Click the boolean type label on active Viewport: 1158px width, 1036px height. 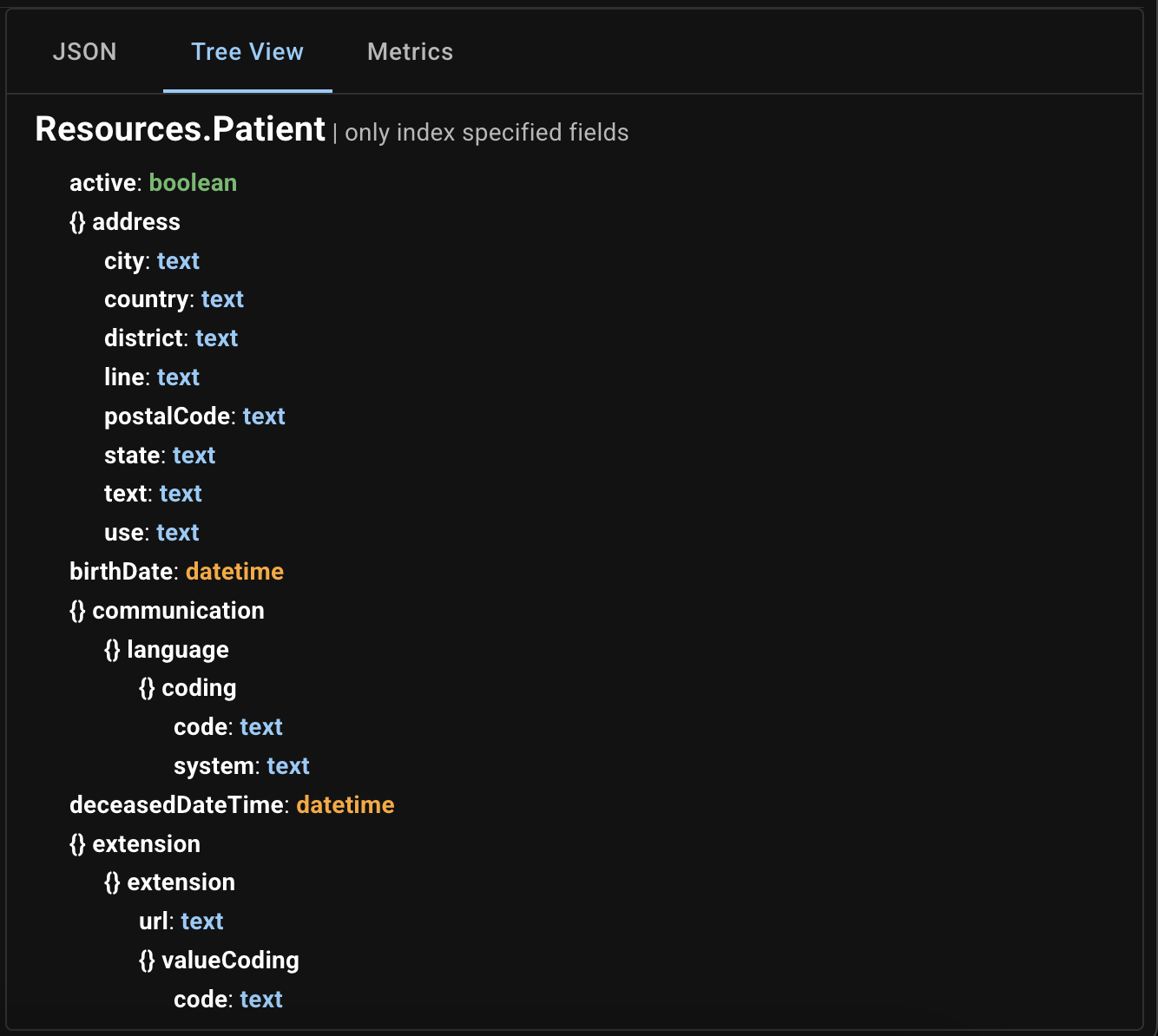coord(193,183)
